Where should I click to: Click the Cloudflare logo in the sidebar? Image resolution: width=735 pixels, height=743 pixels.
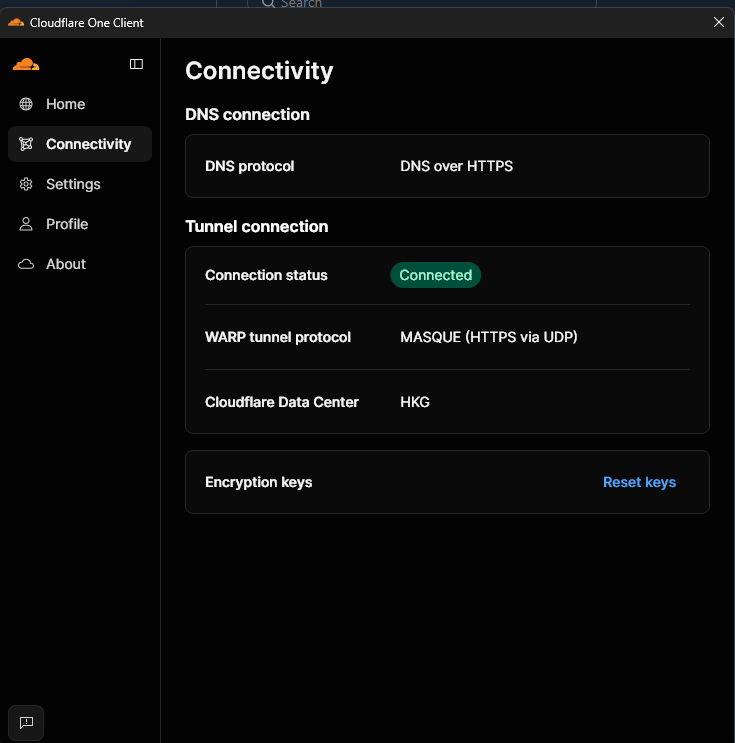click(x=26, y=64)
